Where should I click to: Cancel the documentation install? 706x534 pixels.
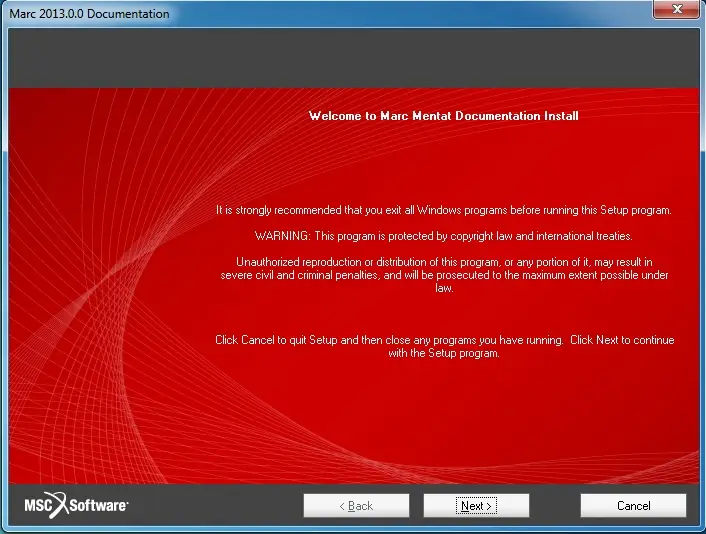coord(634,506)
